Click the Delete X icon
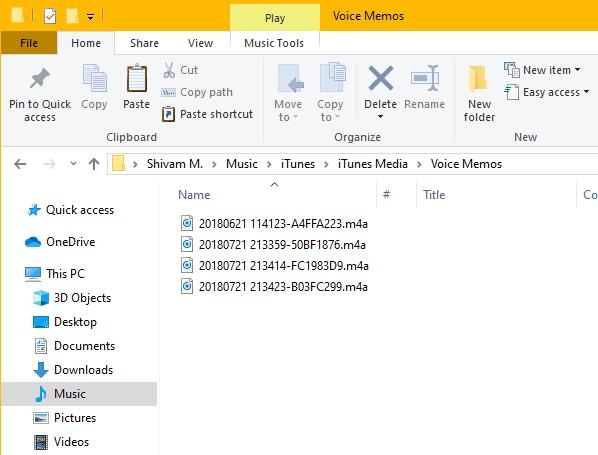598x455 pixels. 381,78
